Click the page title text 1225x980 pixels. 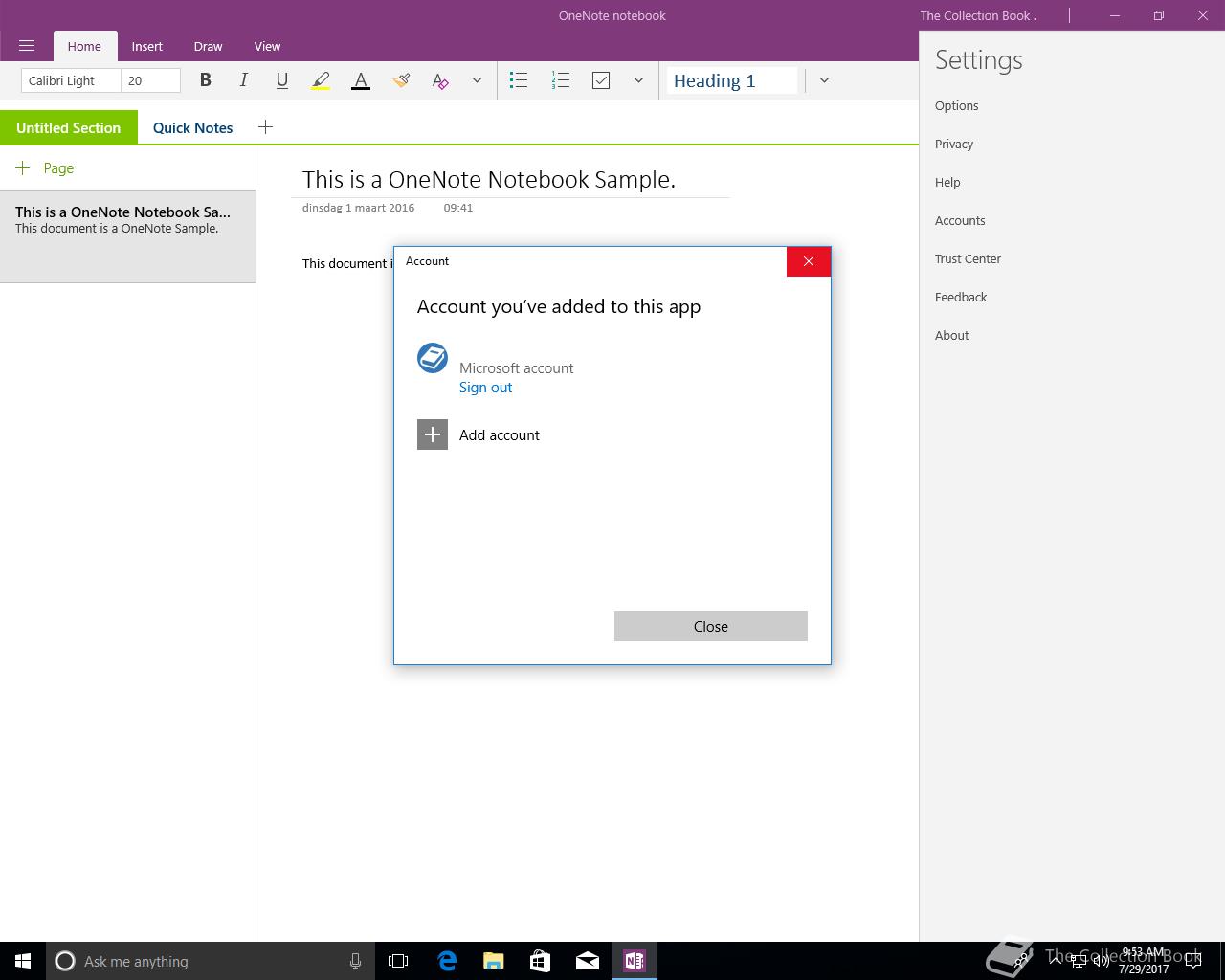point(489,179)
